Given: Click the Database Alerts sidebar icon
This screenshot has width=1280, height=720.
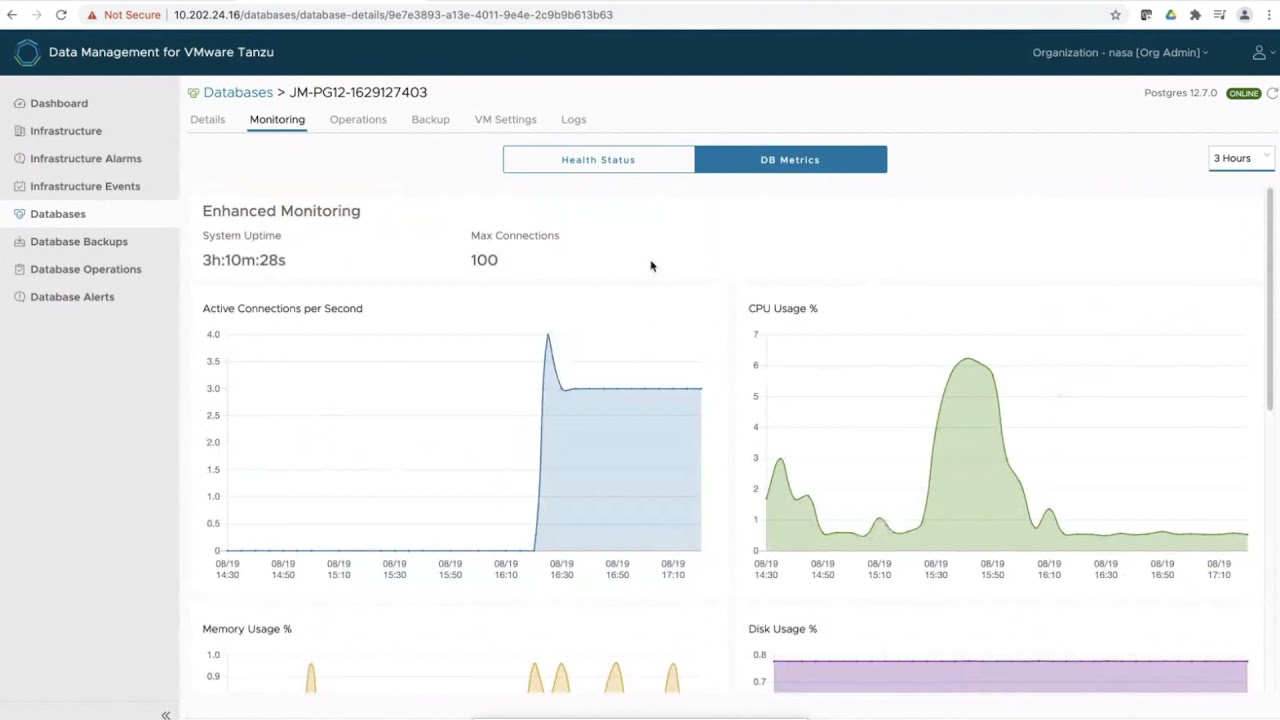Looking at the screenshot, I should [20, 297].
